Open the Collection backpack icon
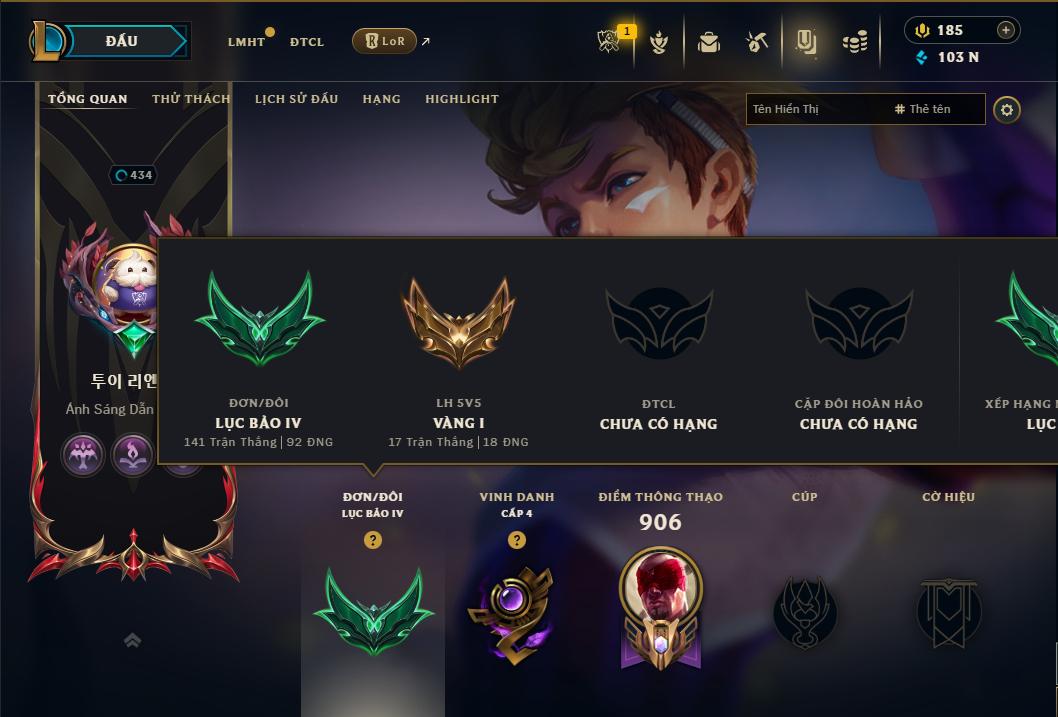The image size is (1058, 717). coord(708,42)
